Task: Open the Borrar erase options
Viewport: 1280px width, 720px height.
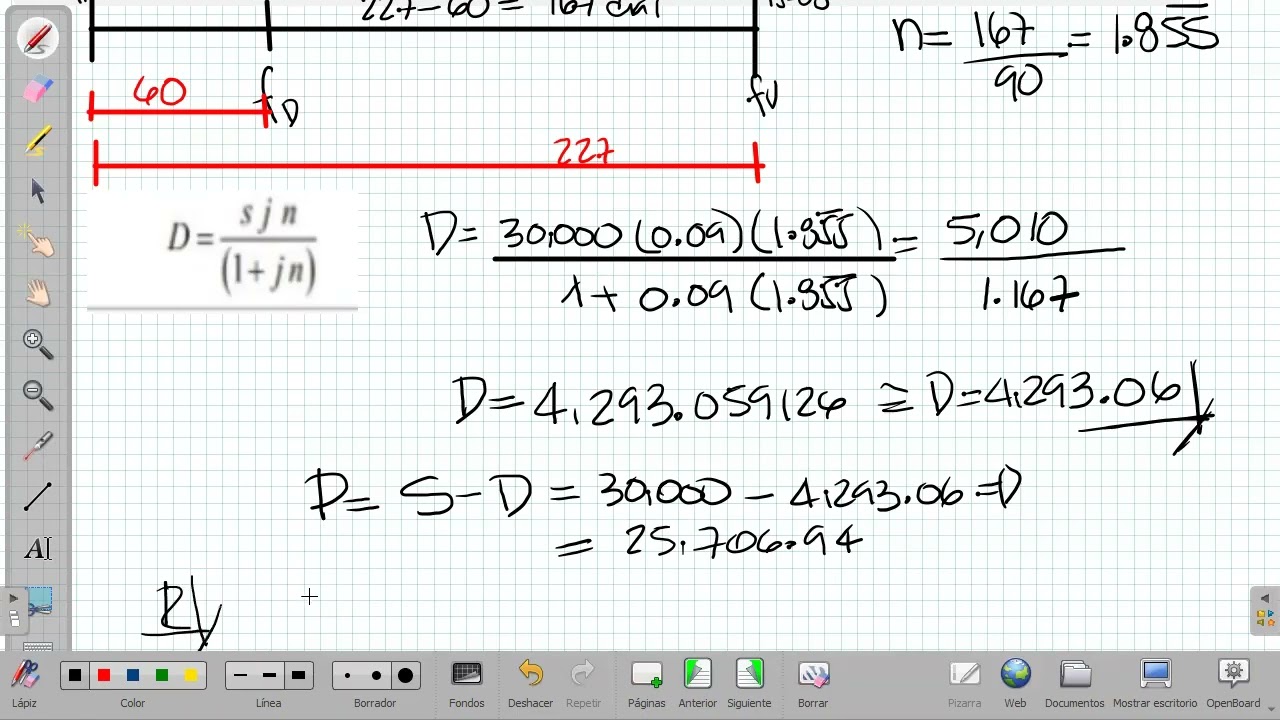Action: pos(813,684)
